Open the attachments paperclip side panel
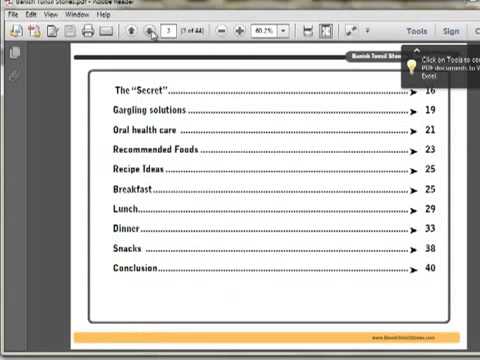The width and height of the screenshot is (480, 360). pyautogui.click(x=14, y=75)
